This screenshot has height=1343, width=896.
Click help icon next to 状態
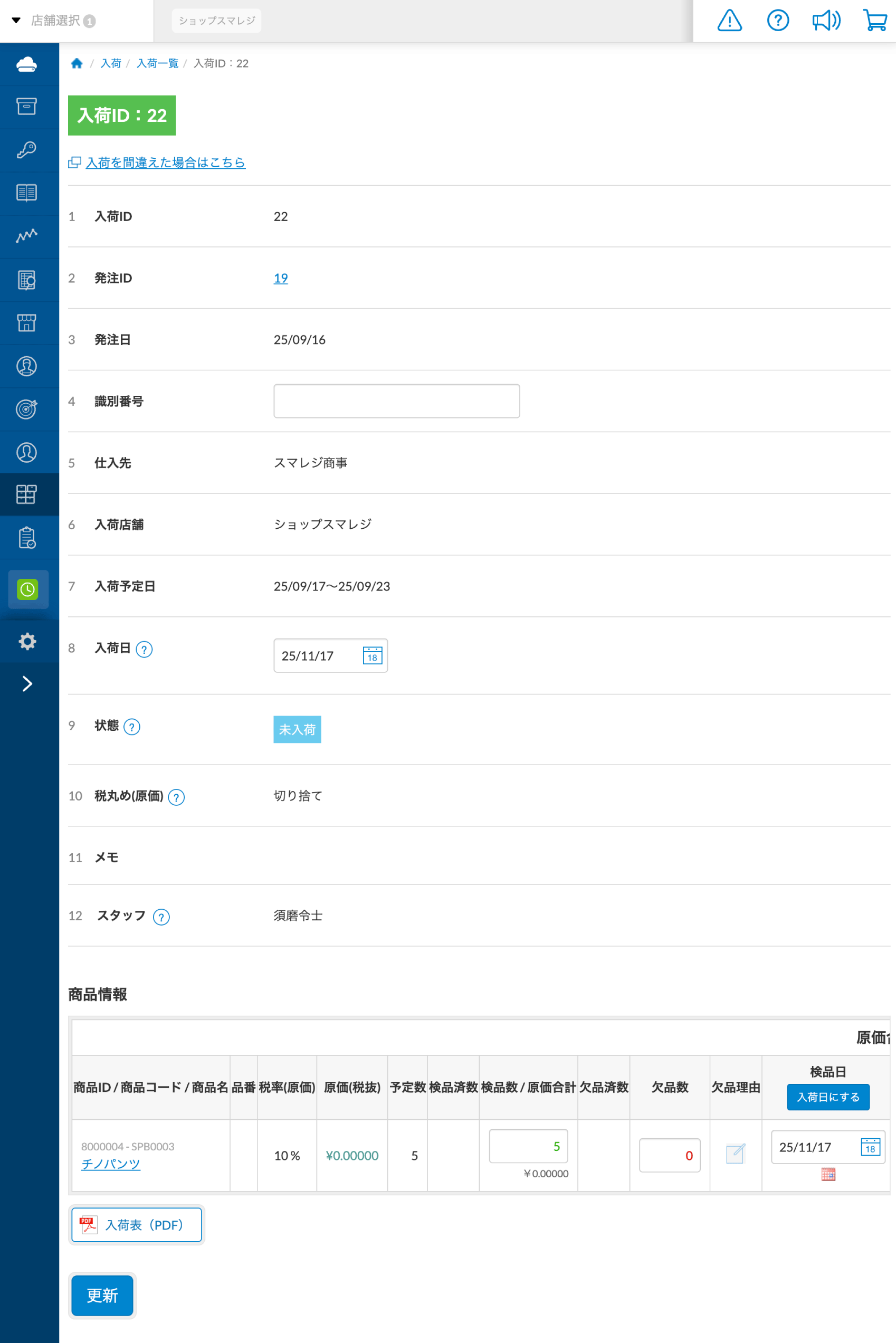pos(132,727)
